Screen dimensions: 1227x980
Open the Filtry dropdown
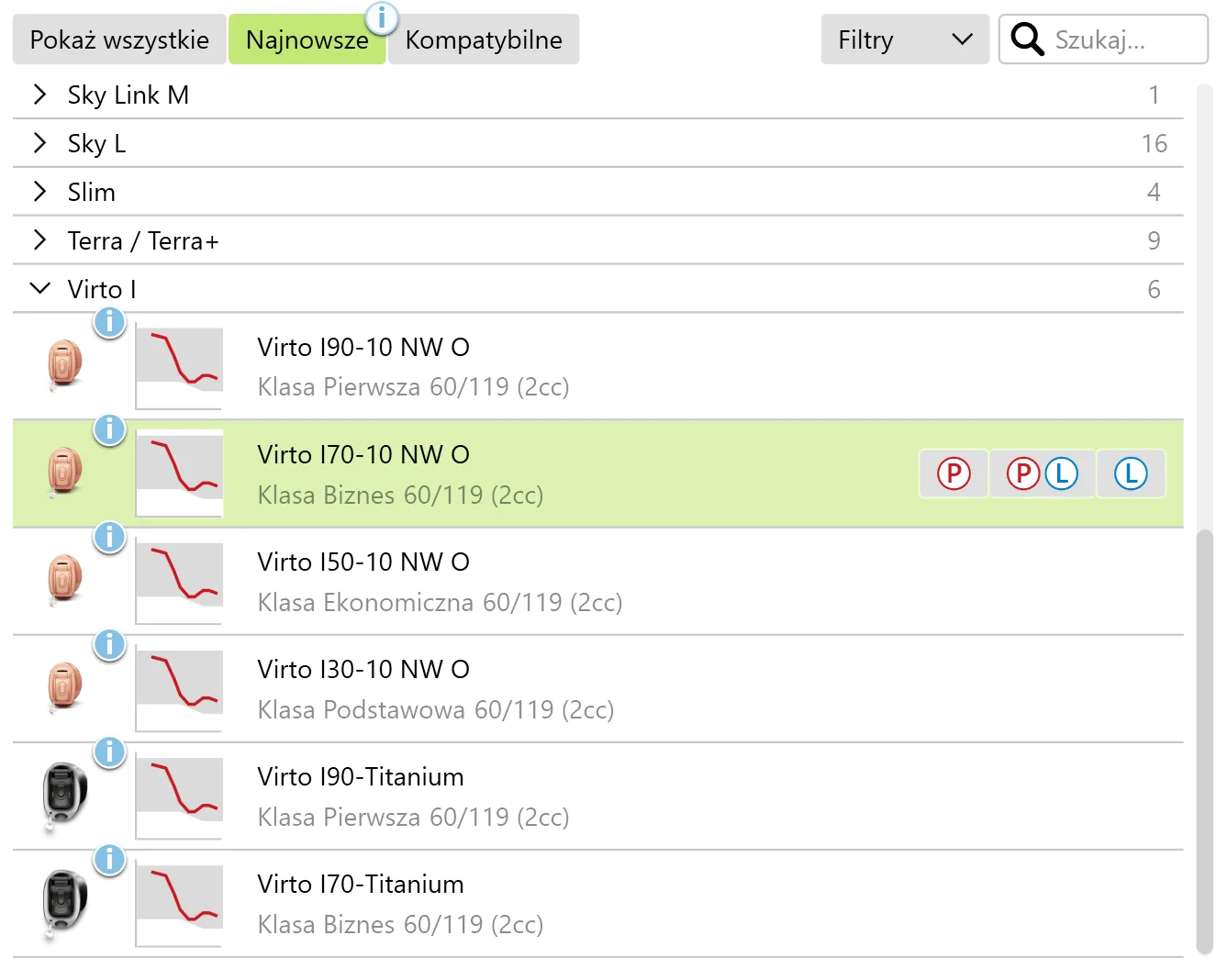pyautogui.click(x=905, y=39)
